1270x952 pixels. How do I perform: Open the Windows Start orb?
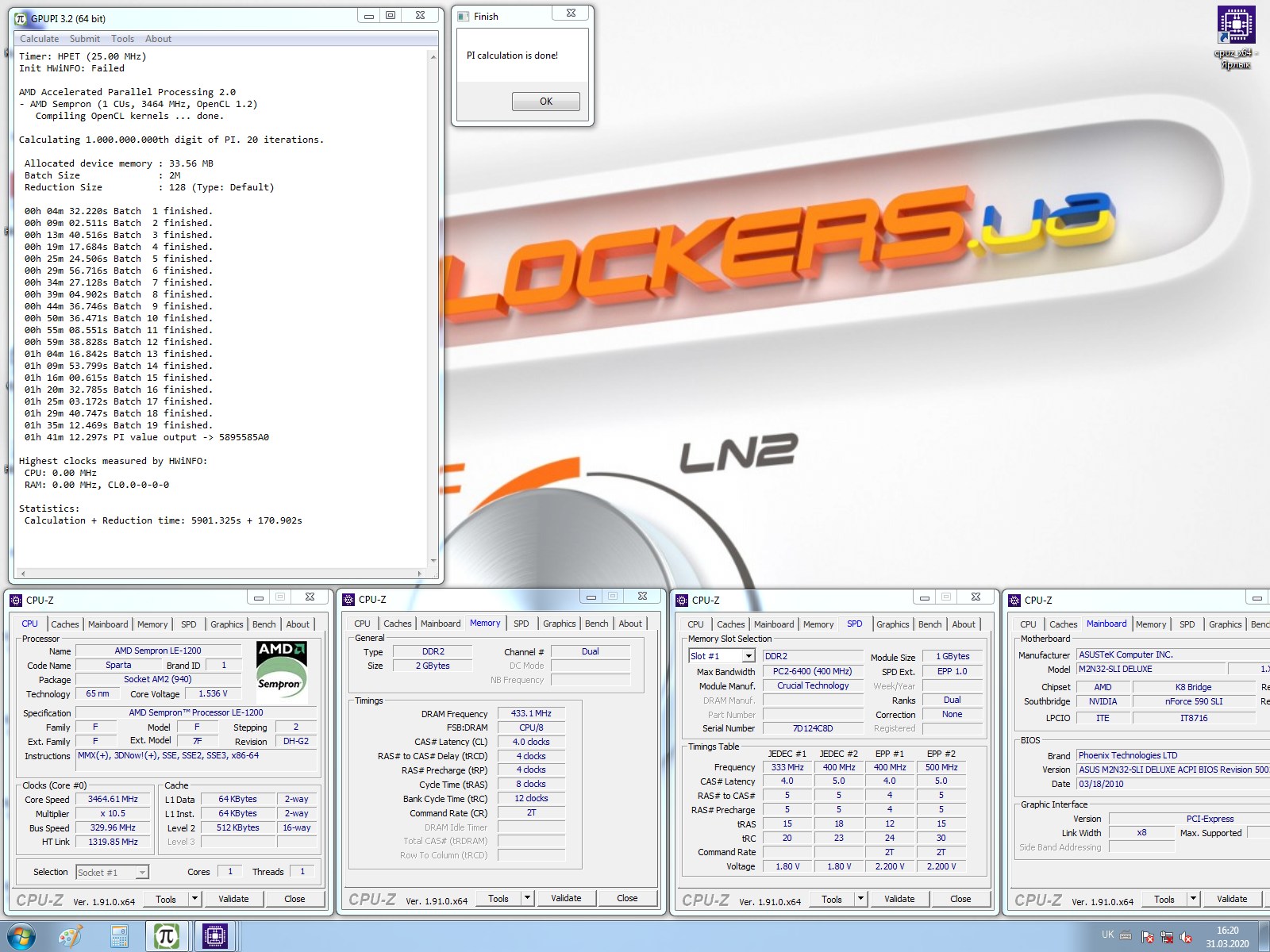21,937
